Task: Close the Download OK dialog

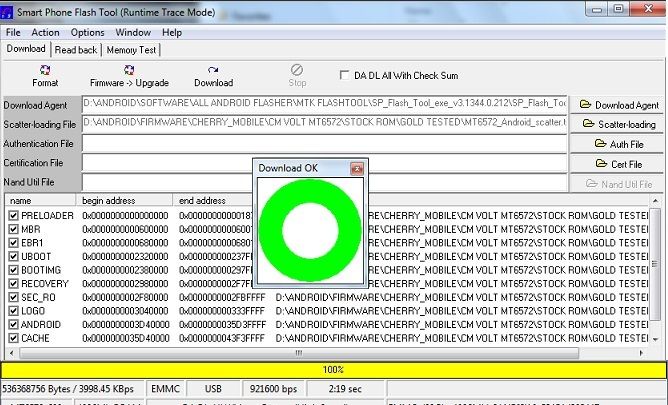Action: tap(357, 169)
